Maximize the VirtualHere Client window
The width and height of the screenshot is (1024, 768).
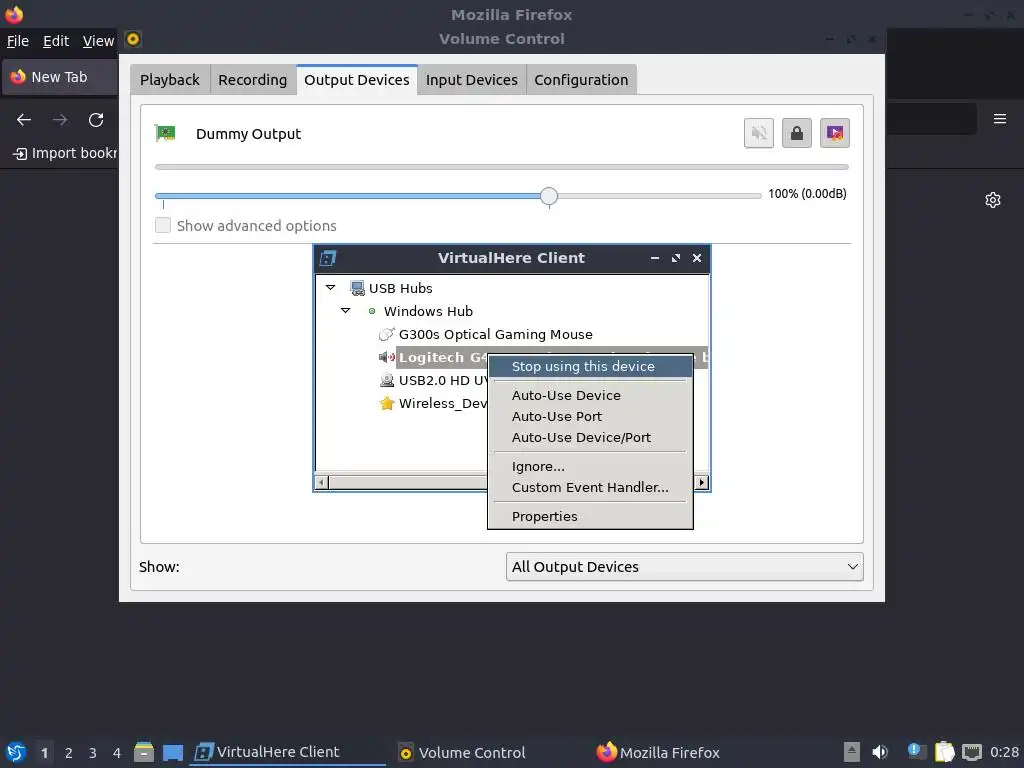(x=676, y=258)
